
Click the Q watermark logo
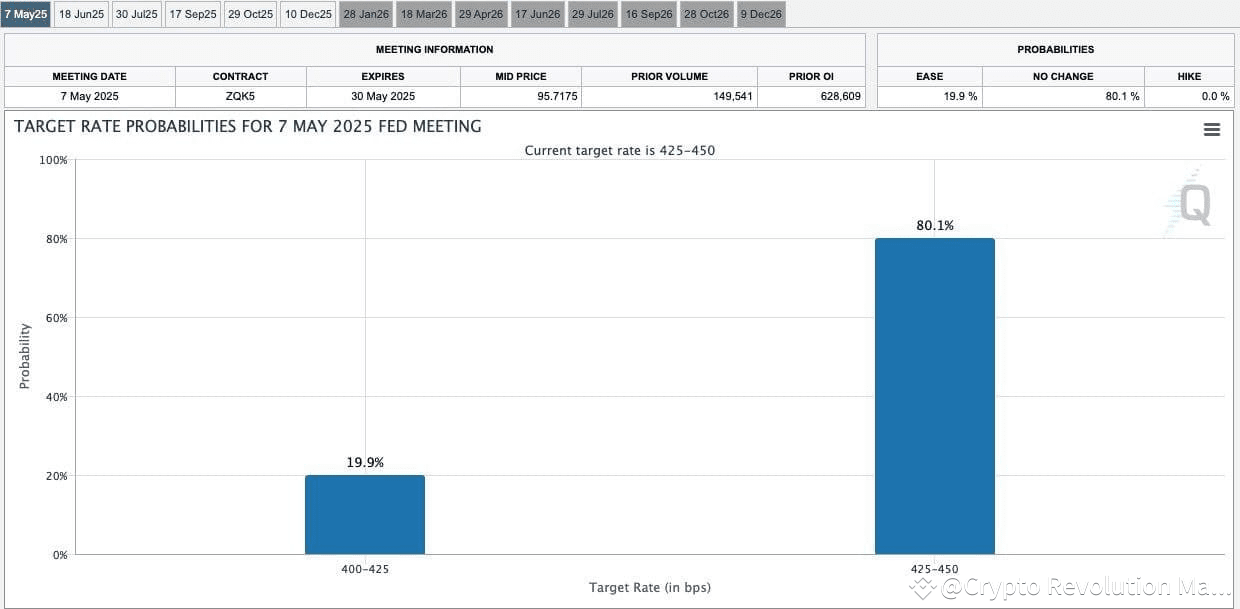pyautogui.click(x=1190, y=203)
